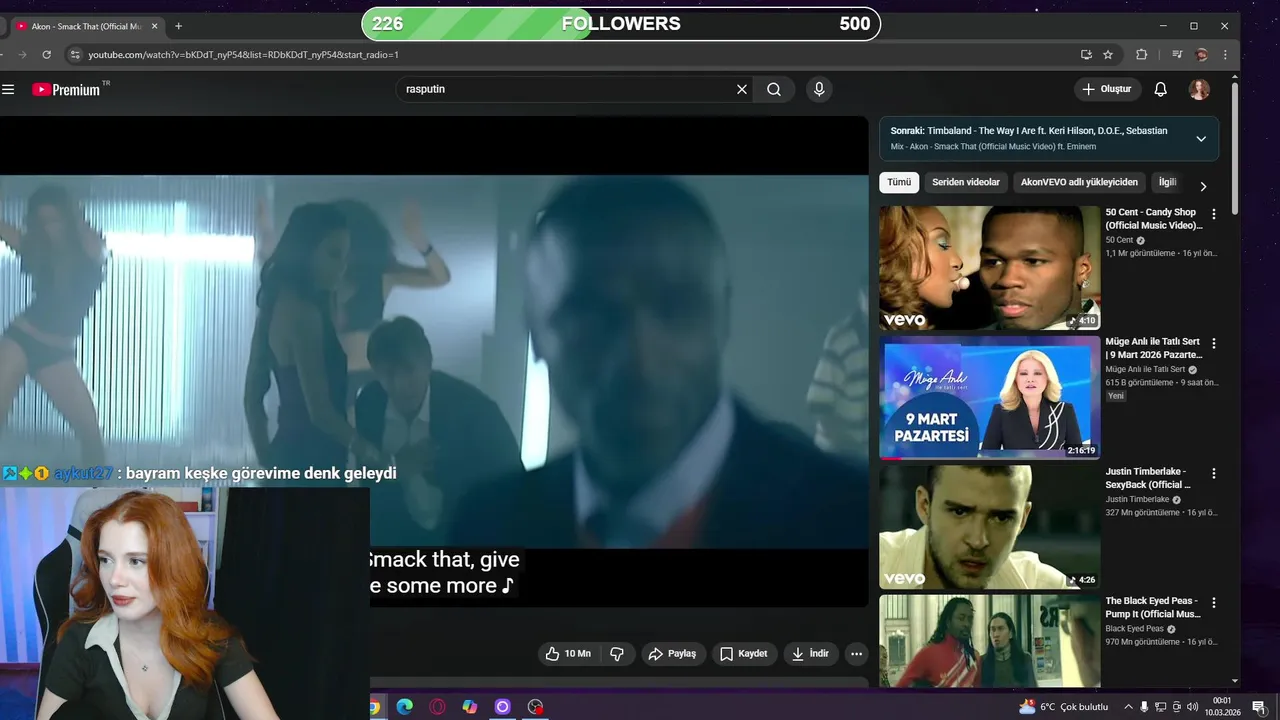Open options menu for Müge Anlı video
The height and width of the screenshot is (720, 1280).
click(1214, 343)
